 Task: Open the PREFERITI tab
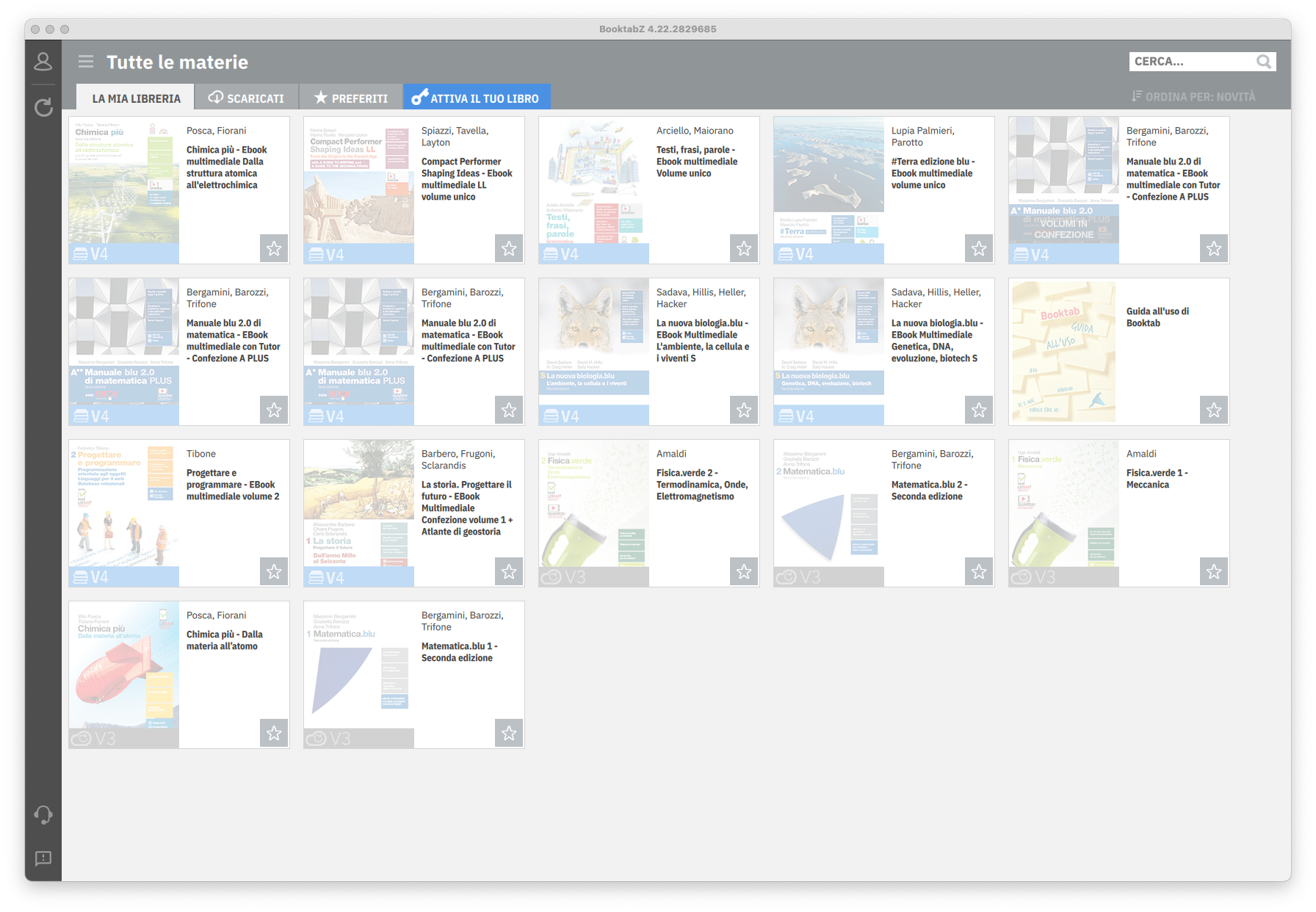(350, 96)
